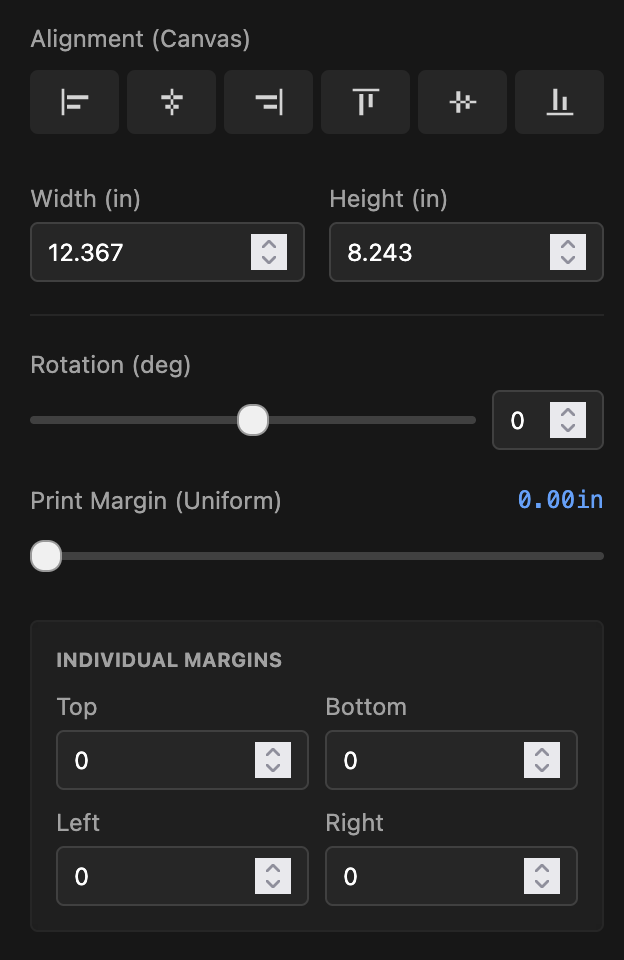Click the blue 0.00in margin value
The width and height of the screenshot is (624, 960).
click(x=559, y=500)
